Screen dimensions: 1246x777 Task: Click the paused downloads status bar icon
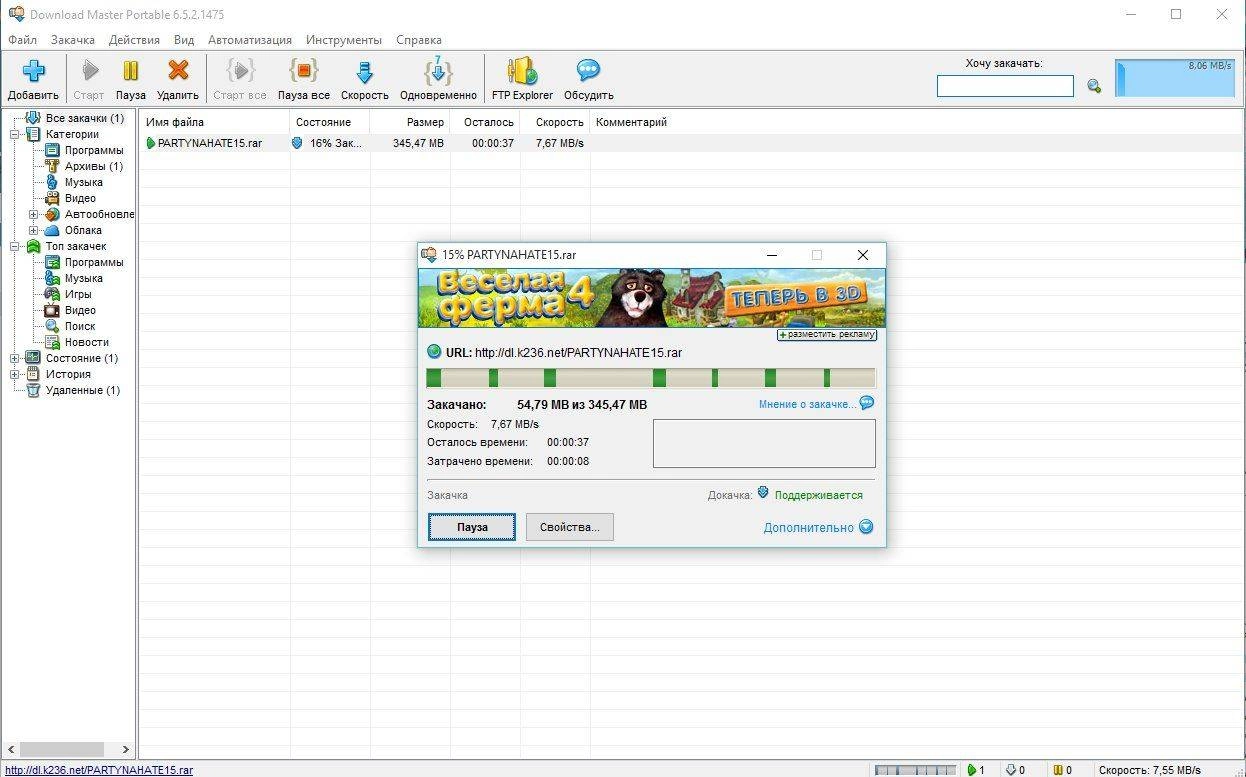tap(1058, 770)
